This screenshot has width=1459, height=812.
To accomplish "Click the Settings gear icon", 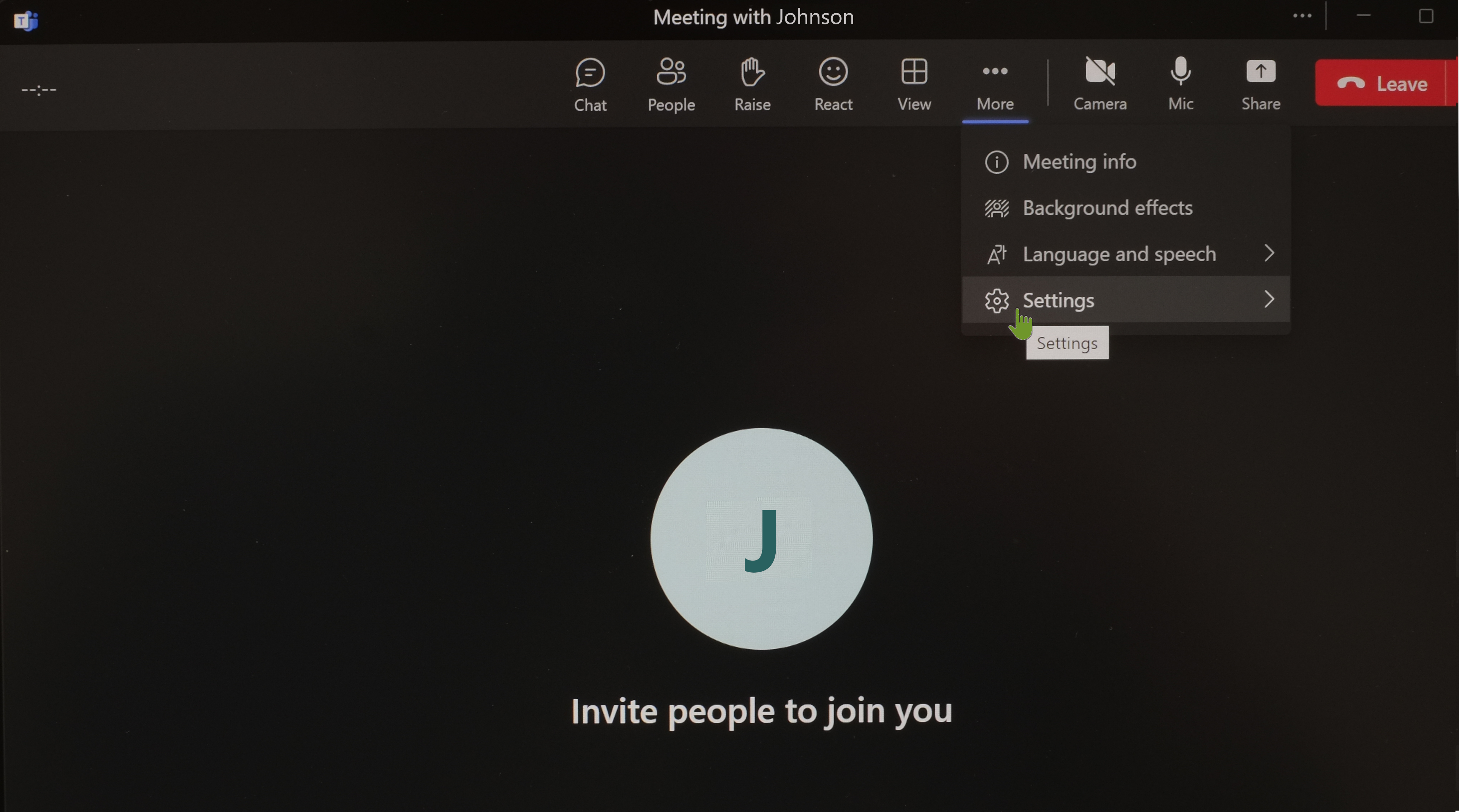I will point(996,300).
